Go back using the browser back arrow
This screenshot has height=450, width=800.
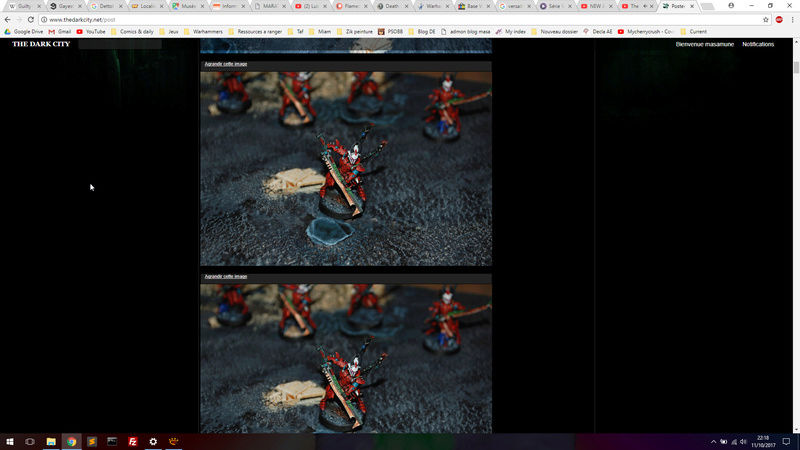pyautogui.click(x=7, y=19)
